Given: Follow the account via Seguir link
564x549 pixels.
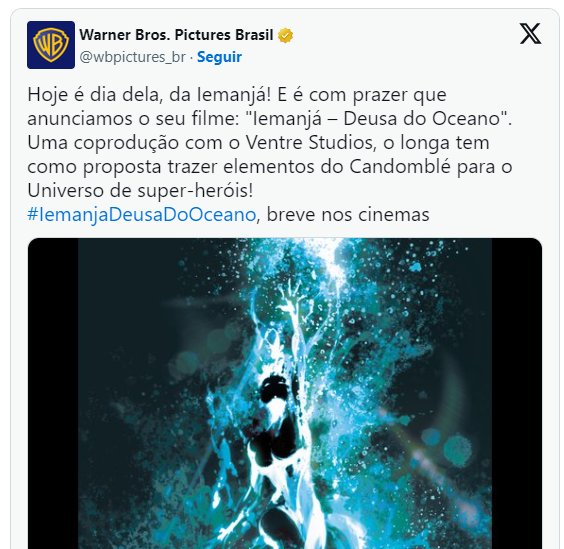Looking at the screenshot, I should 219,57.
